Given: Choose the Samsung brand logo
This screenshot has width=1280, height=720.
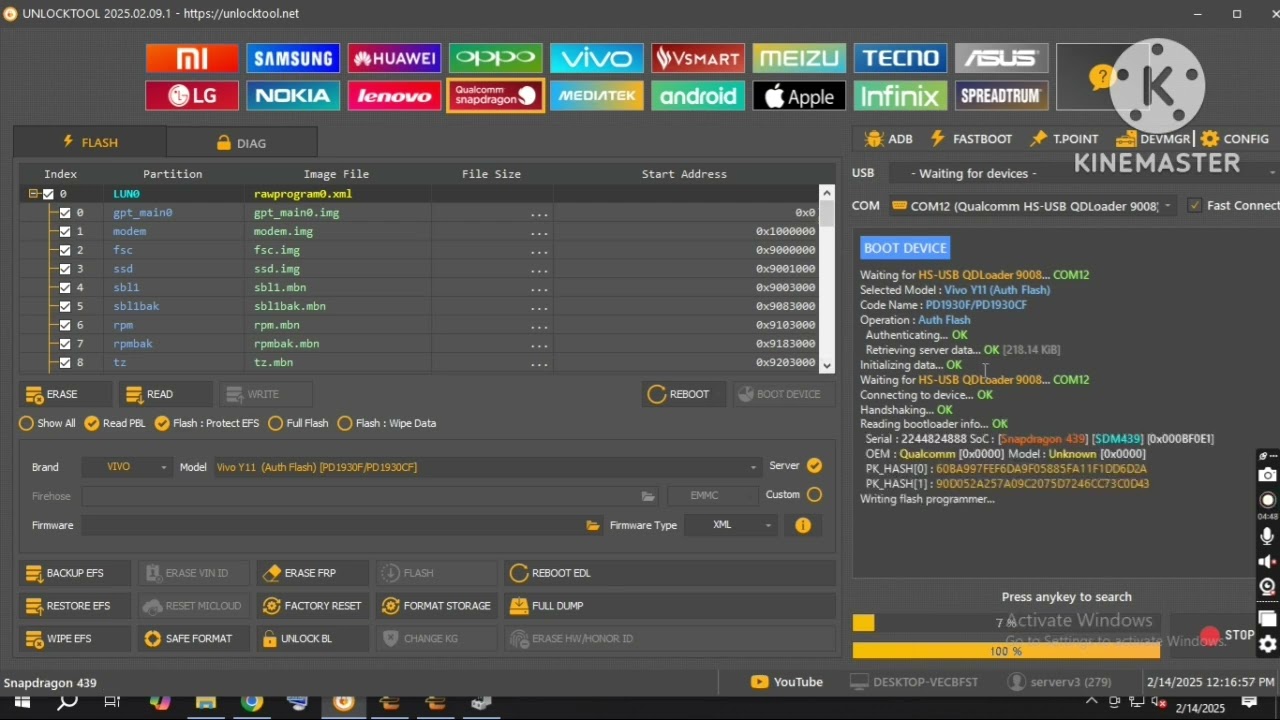Looking at the screenshot, I should (x=293, y=58).
